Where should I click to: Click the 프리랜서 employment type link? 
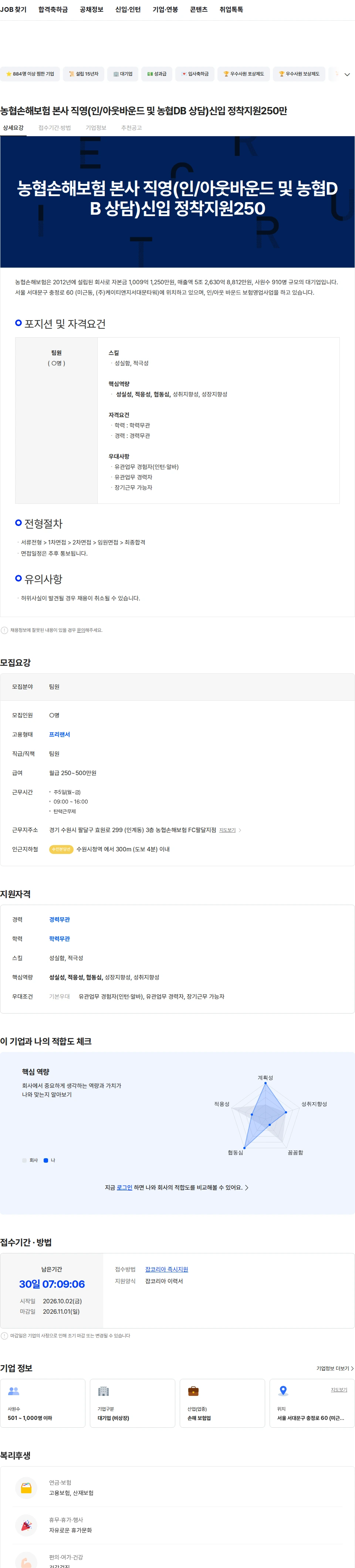click(60, 734)
